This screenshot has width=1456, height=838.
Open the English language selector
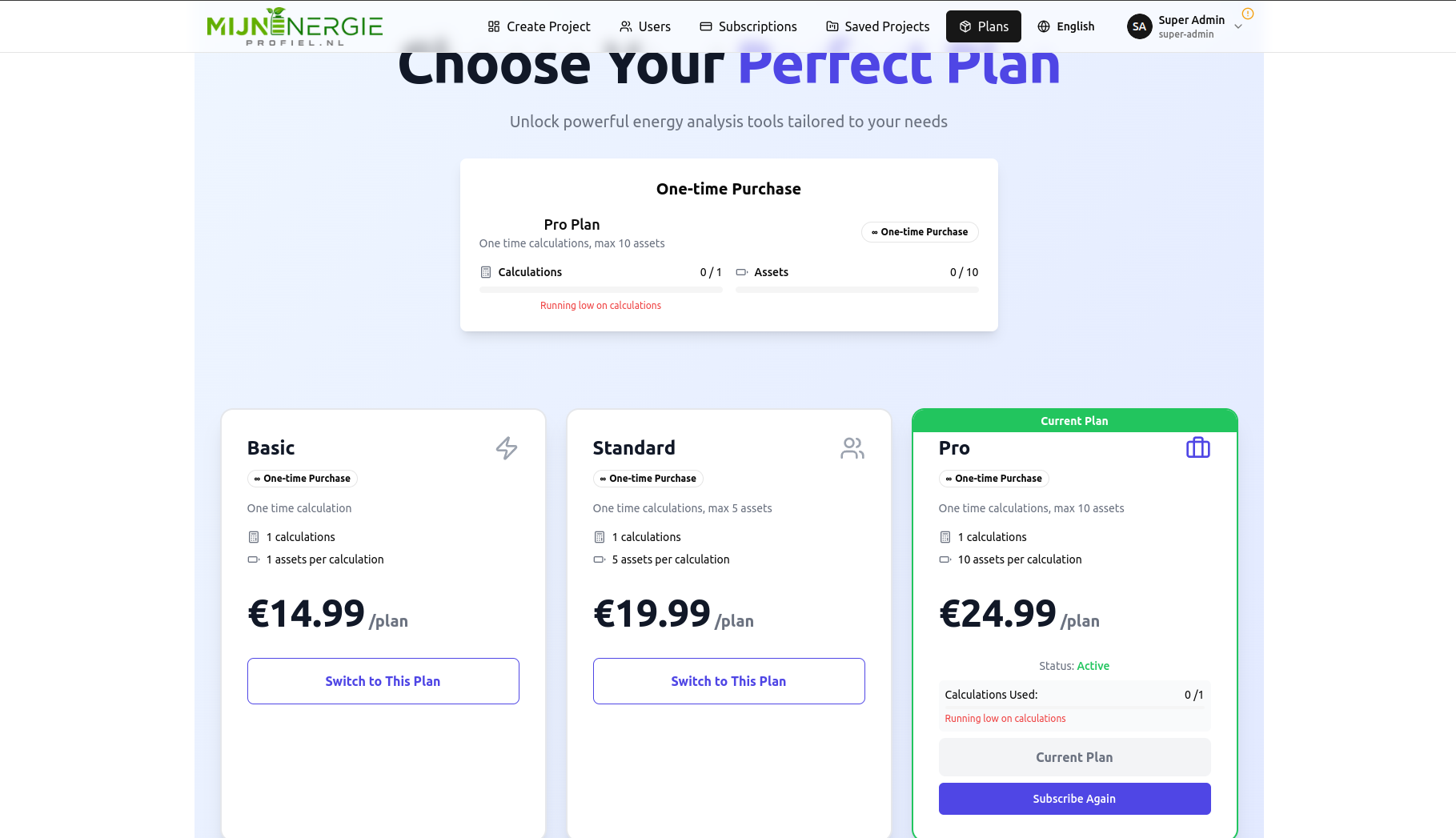(x=1065, y=26)
